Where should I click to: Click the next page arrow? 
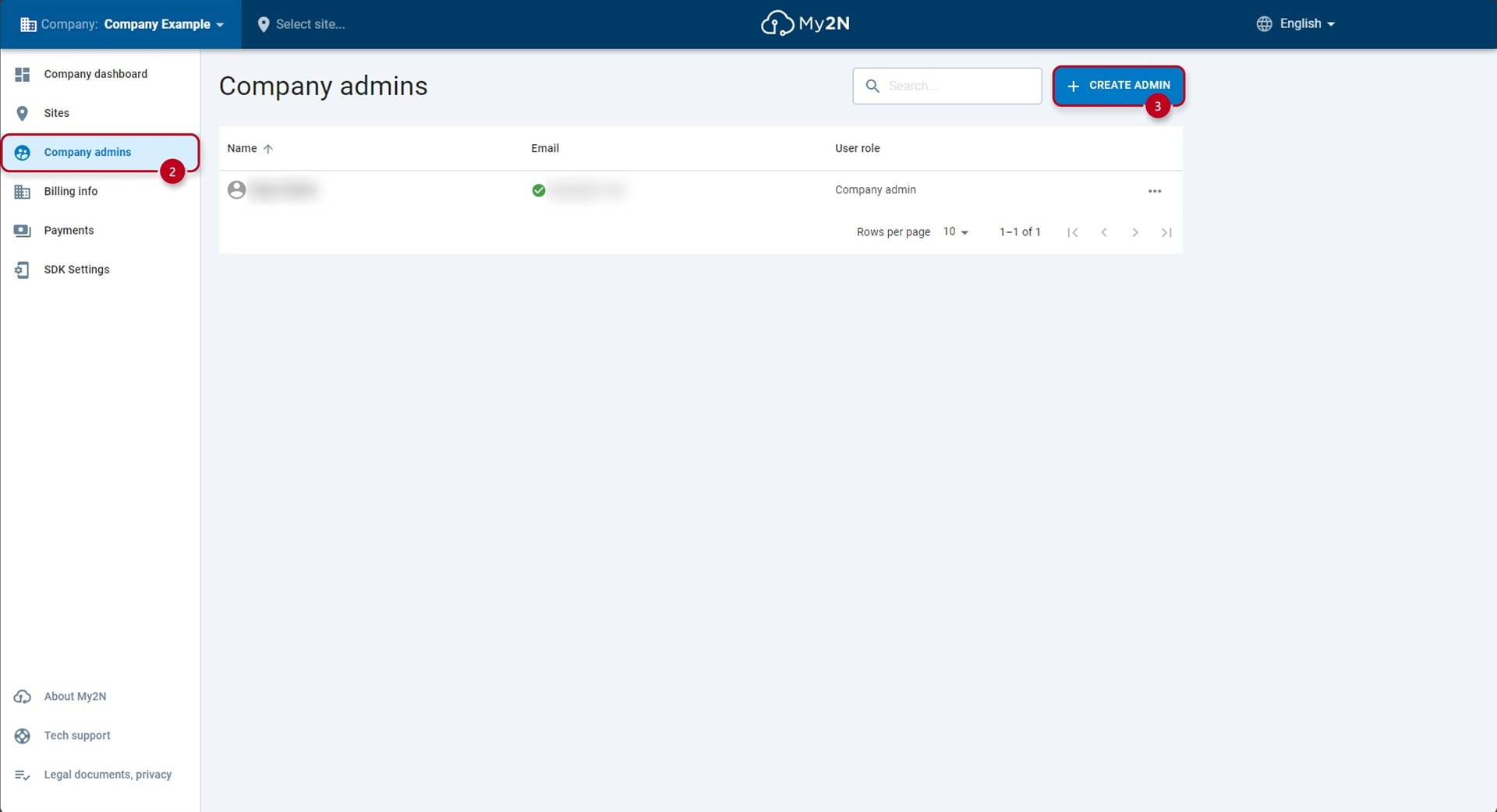pyautogui.click(x=1135, y=232)
